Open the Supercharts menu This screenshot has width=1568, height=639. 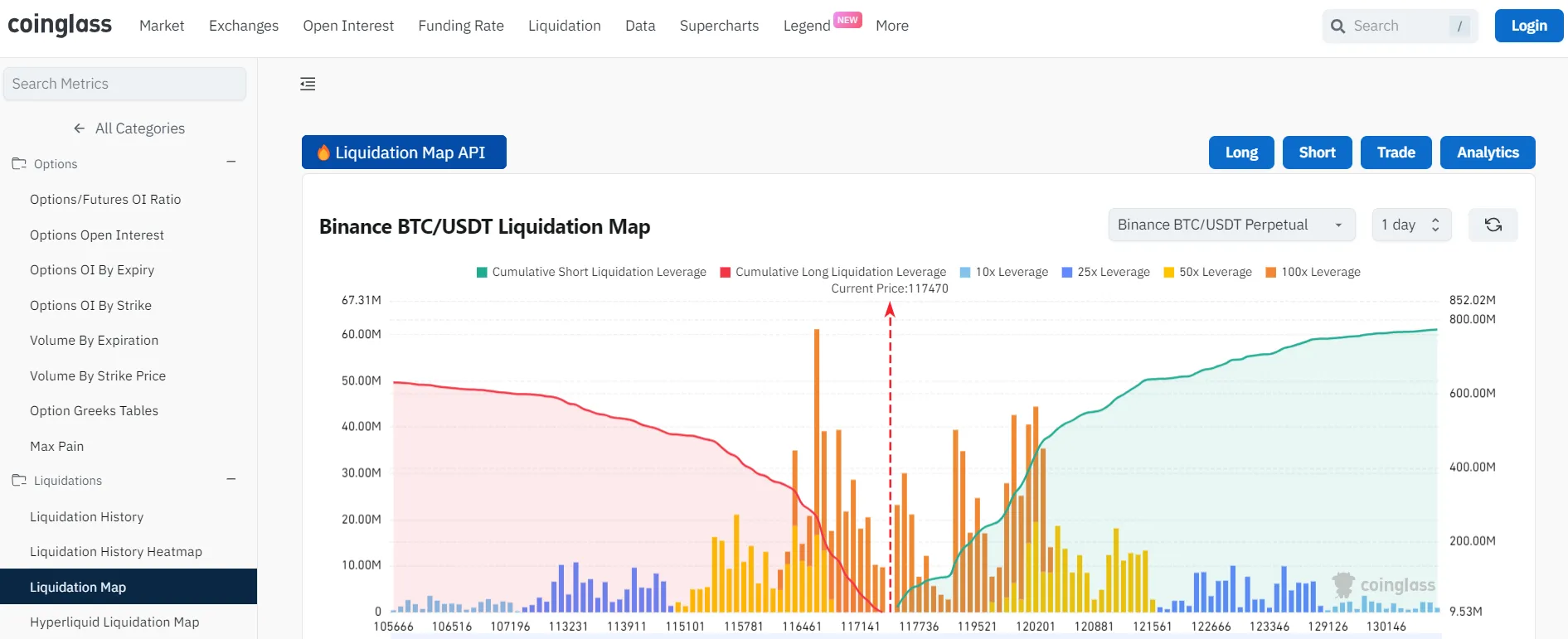click(x=719, y=26)
